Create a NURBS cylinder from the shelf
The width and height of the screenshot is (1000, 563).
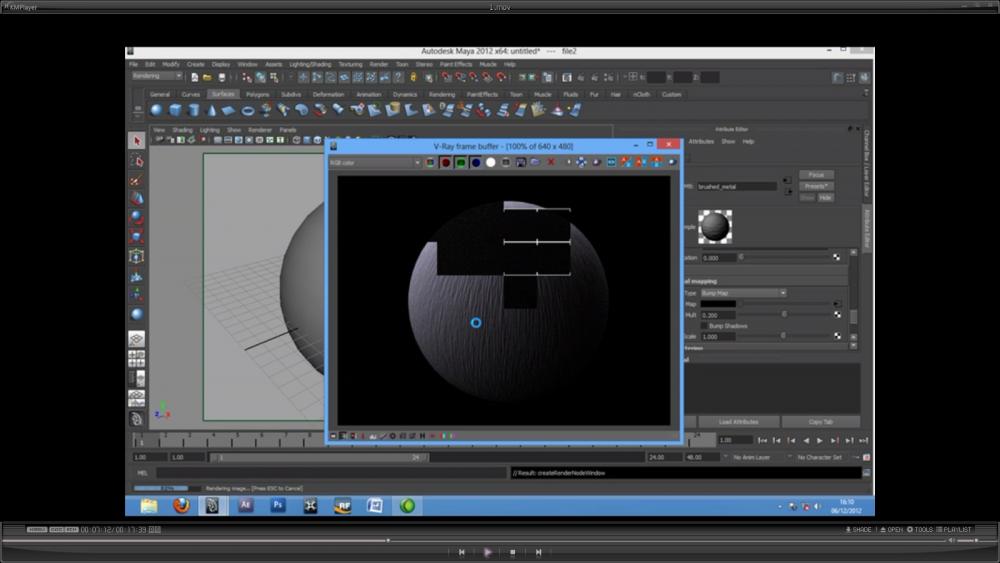click(x=194, y=110)
